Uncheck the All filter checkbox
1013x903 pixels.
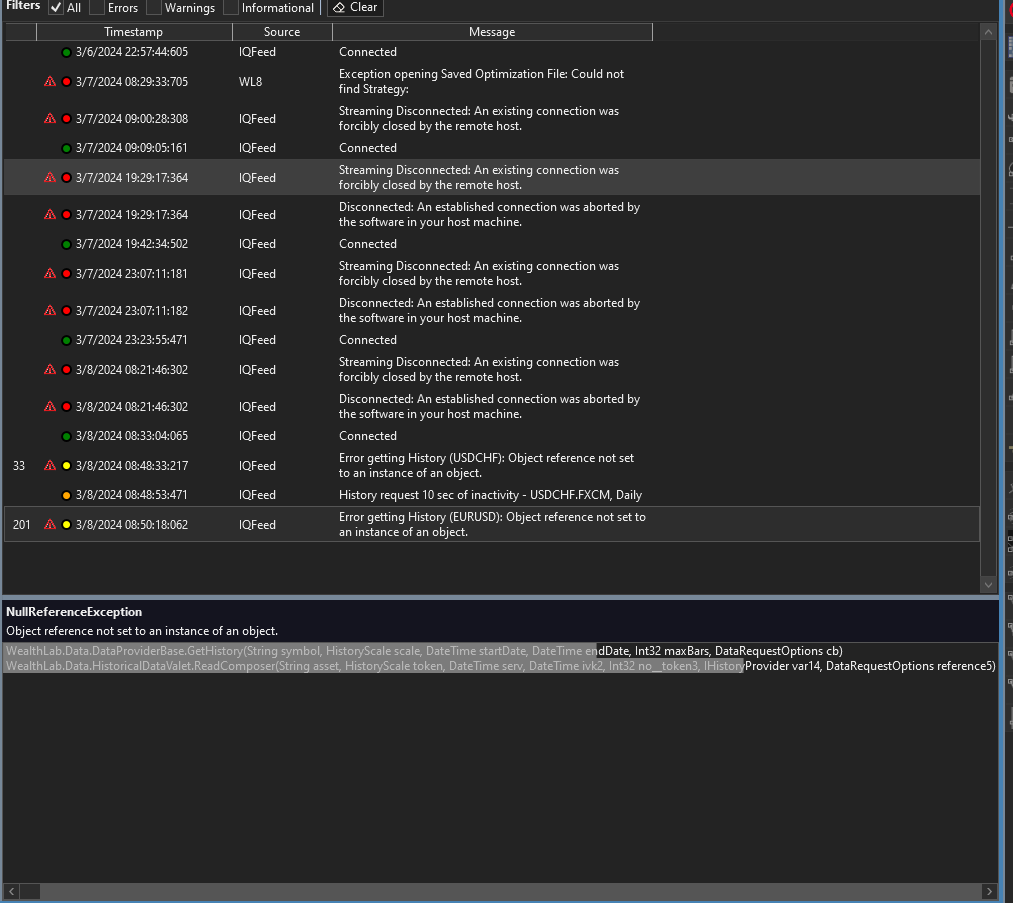click(56, 8)
